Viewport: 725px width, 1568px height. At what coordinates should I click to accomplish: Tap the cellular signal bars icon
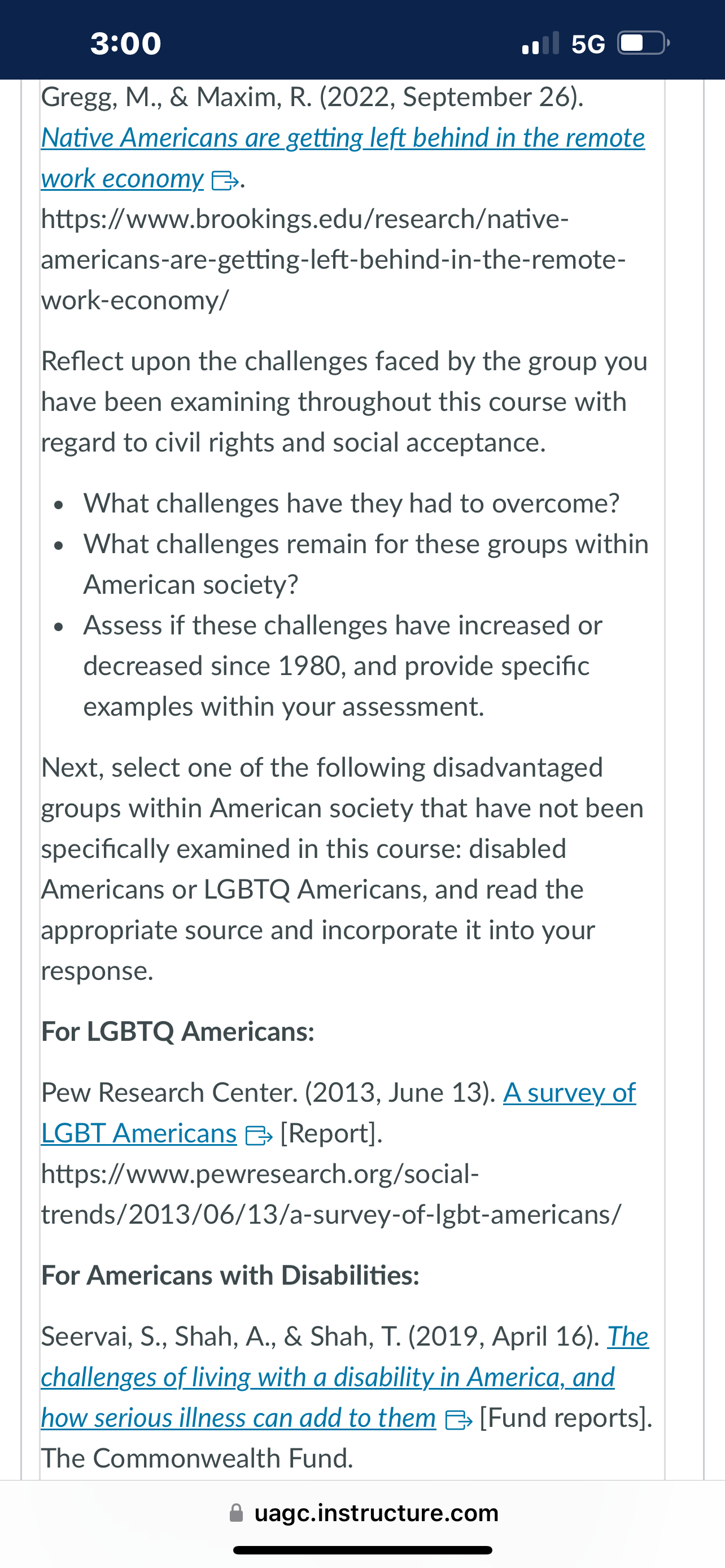540,43
